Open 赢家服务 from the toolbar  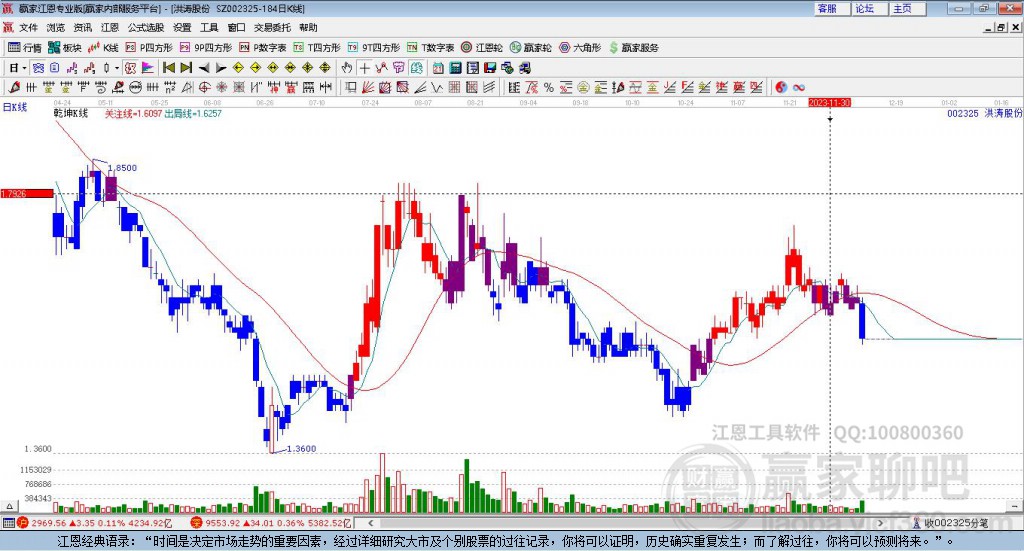click(x=633, y=48)
